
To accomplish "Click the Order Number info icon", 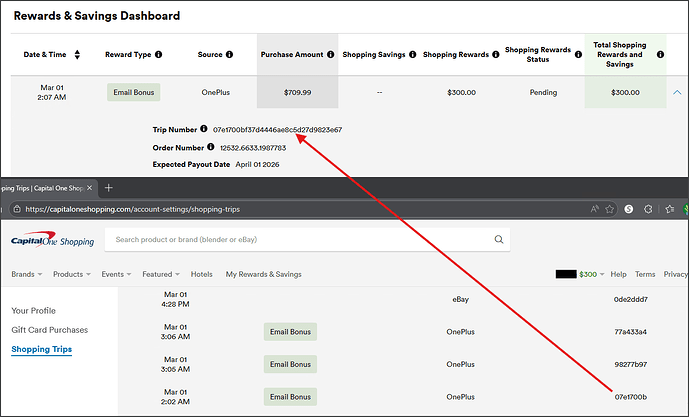I will click(210, 147).
